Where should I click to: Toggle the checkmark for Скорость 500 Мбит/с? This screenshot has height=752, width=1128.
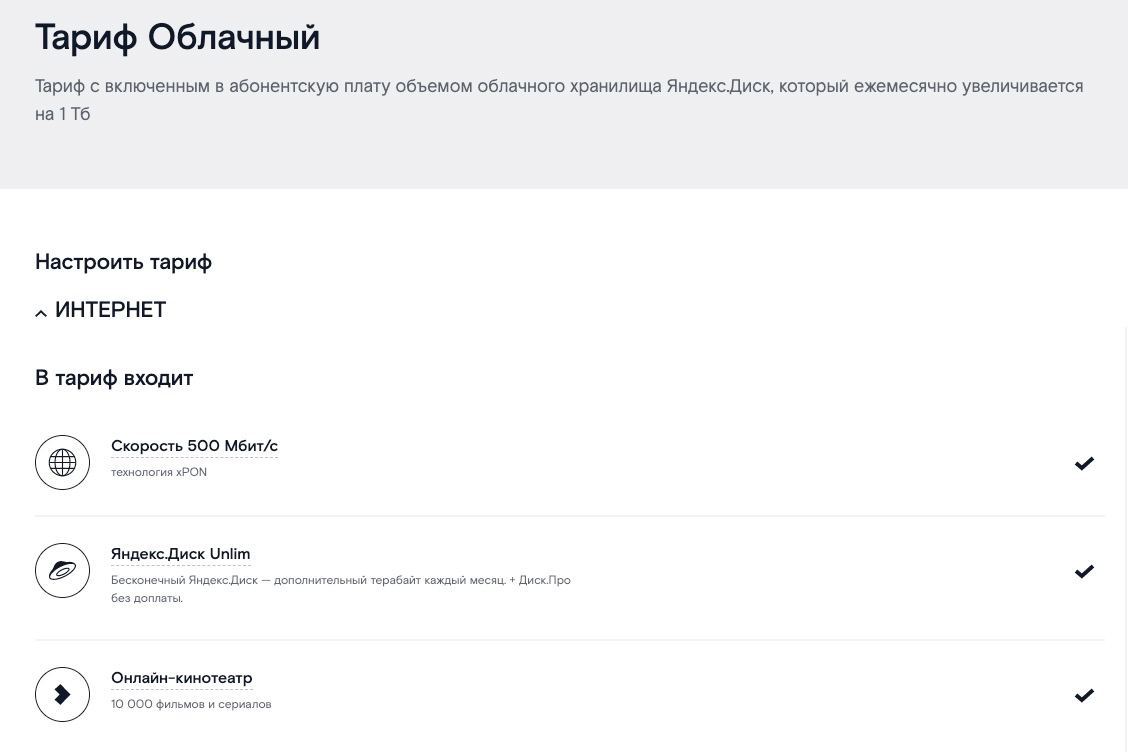(1084, 463)
